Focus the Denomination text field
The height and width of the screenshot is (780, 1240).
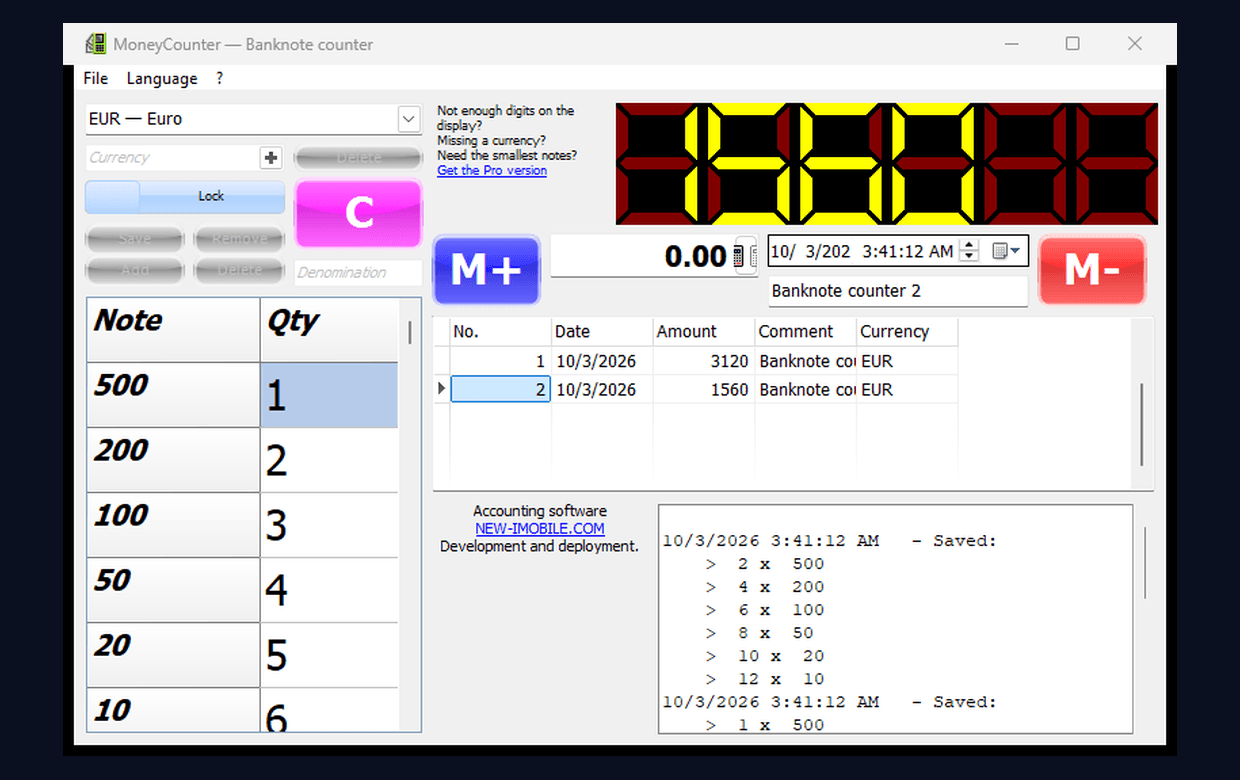359,272
